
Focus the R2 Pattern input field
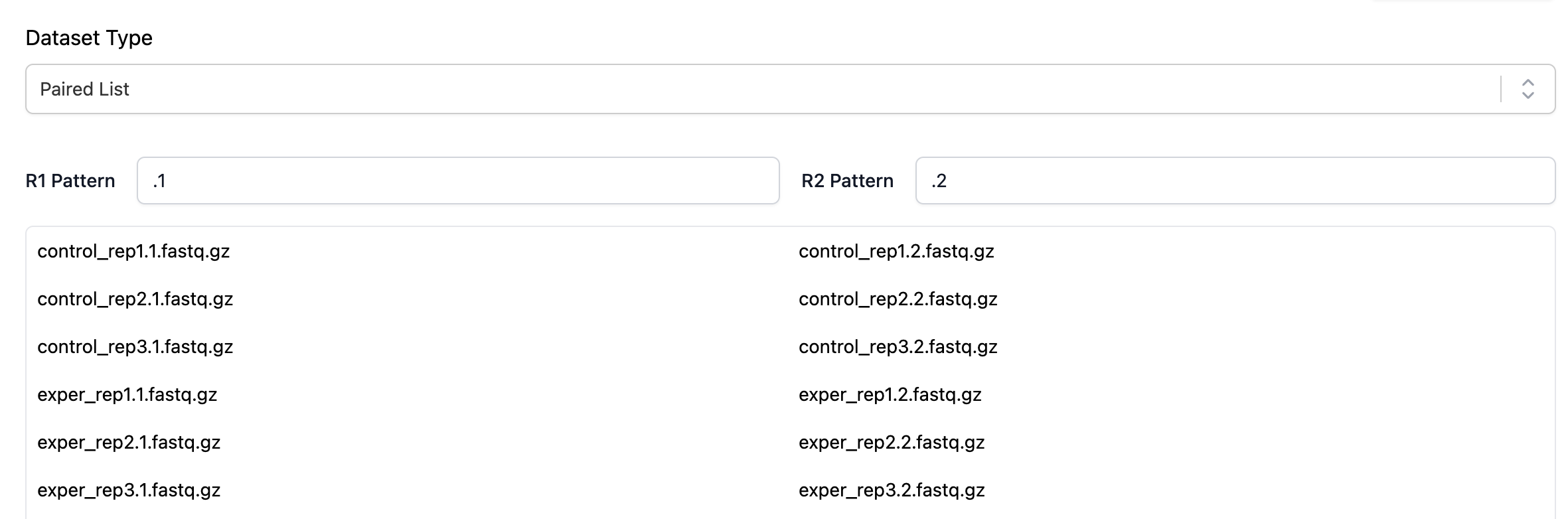[x=1235, y=181]
